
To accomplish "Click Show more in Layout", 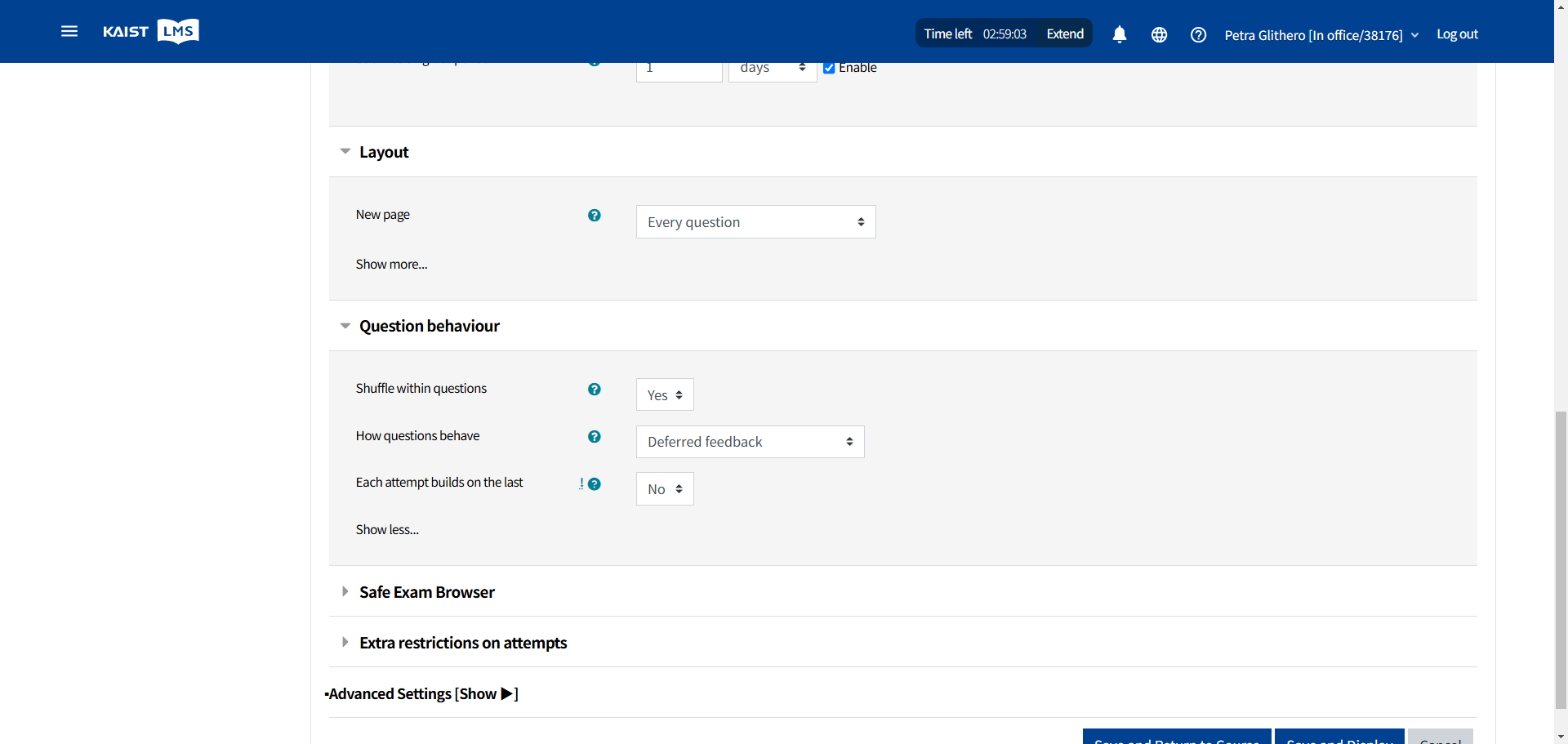I will (x=391, y=265).
